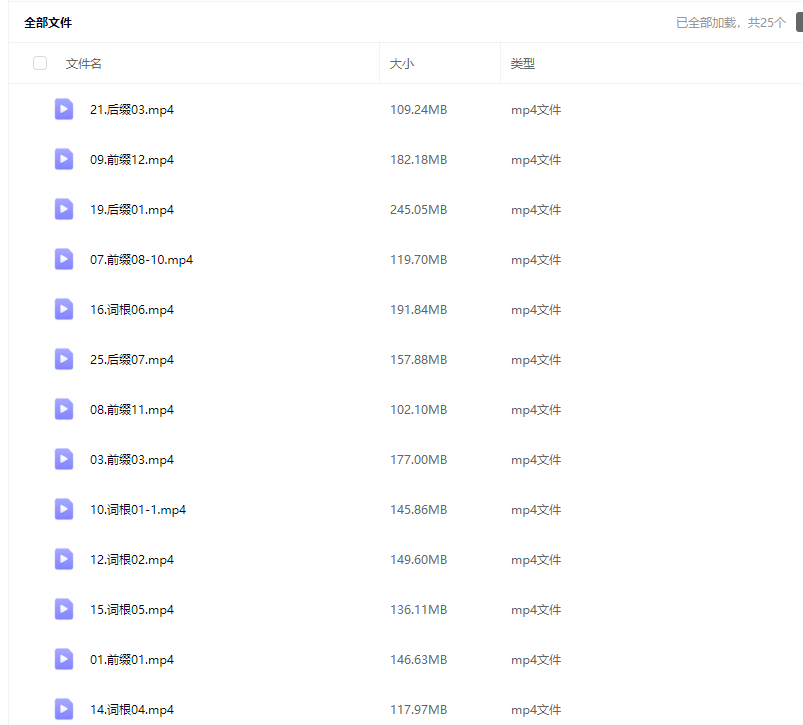This screenshot has width=803, height=725.
Task: Click the size value 117.97MB
Action: point(418,710)
